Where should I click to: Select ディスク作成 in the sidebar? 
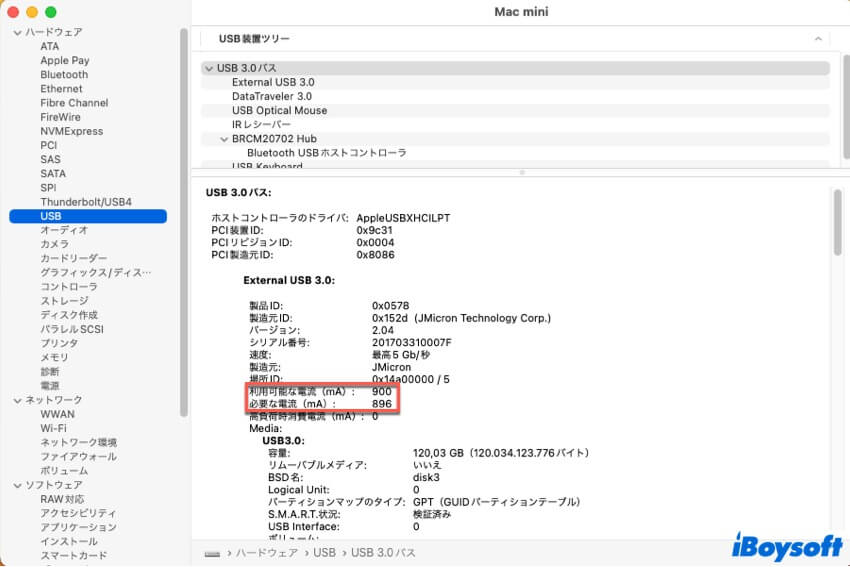click(x=69, y=314)
